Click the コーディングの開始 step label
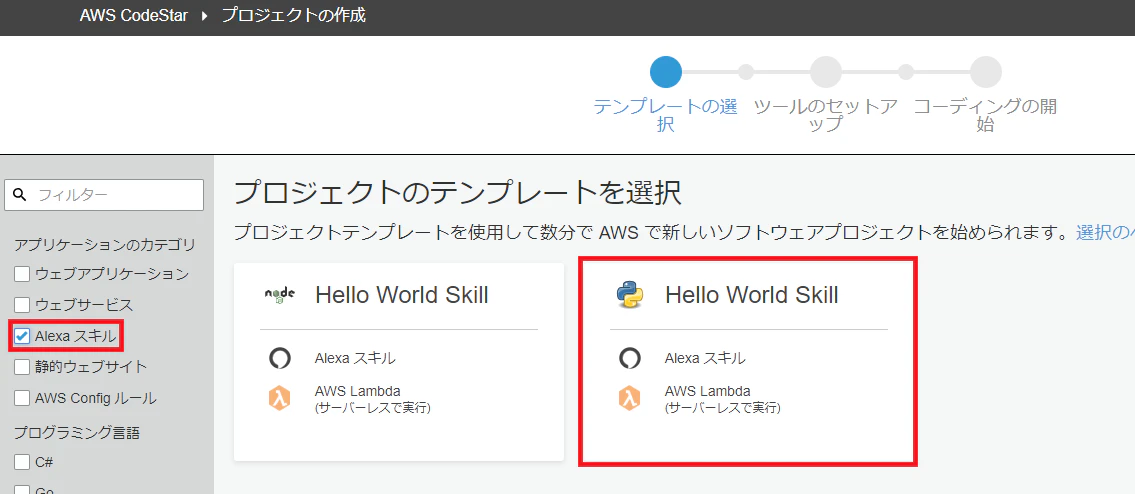This screenshot has width=1135, height=494. (x=986, y=115)
